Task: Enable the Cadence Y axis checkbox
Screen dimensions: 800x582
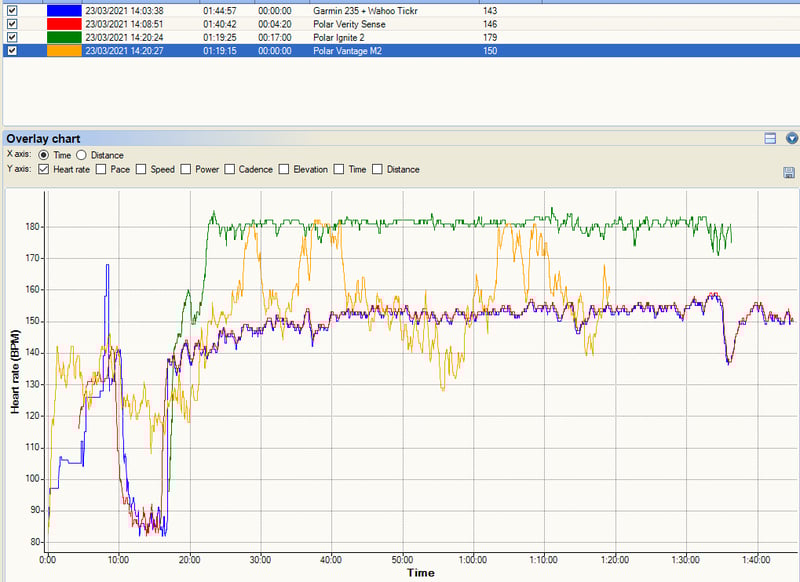Action: (x=230, y=169)
